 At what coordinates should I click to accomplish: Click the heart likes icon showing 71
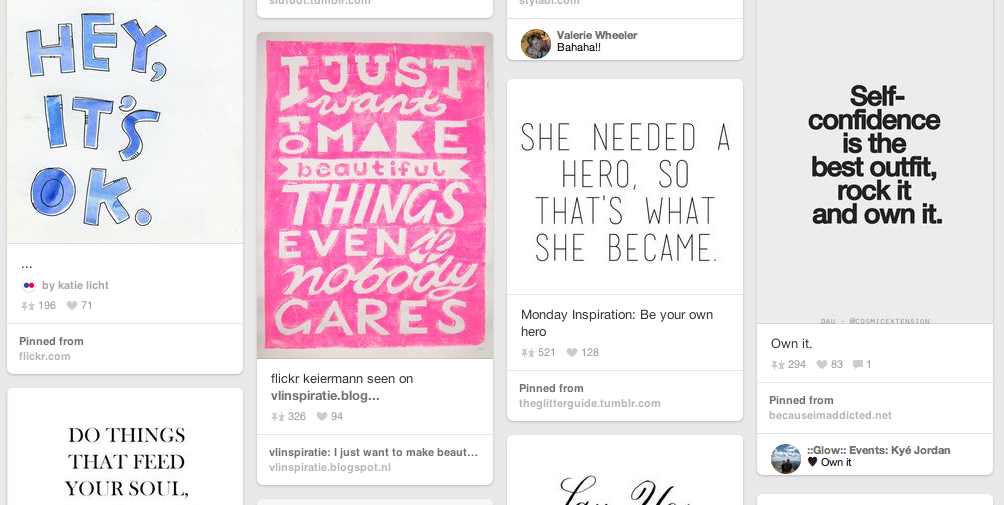pos(72,306)
